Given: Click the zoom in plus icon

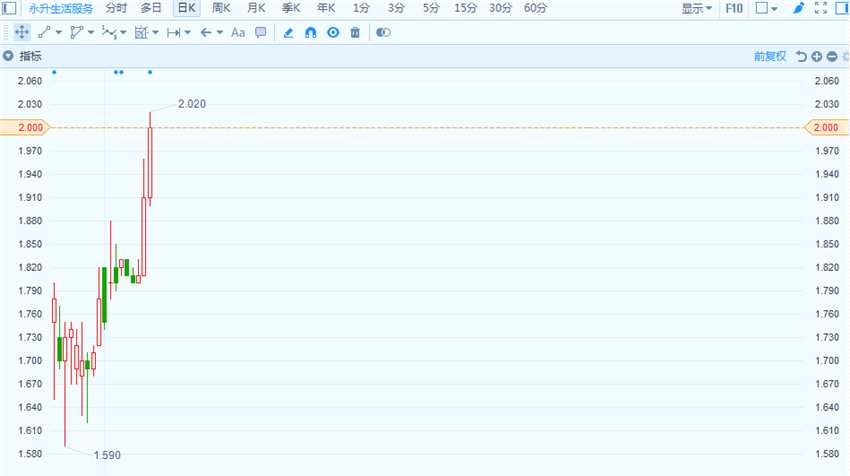Looking at the screenshot, I should pyautogui.click(x=817, y=56).
